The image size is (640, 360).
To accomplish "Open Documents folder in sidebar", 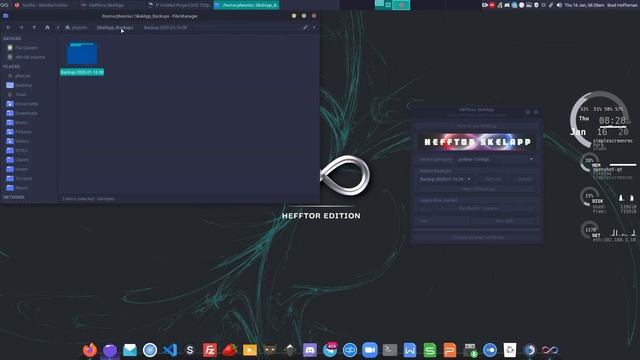I will (x=27, y=104).
